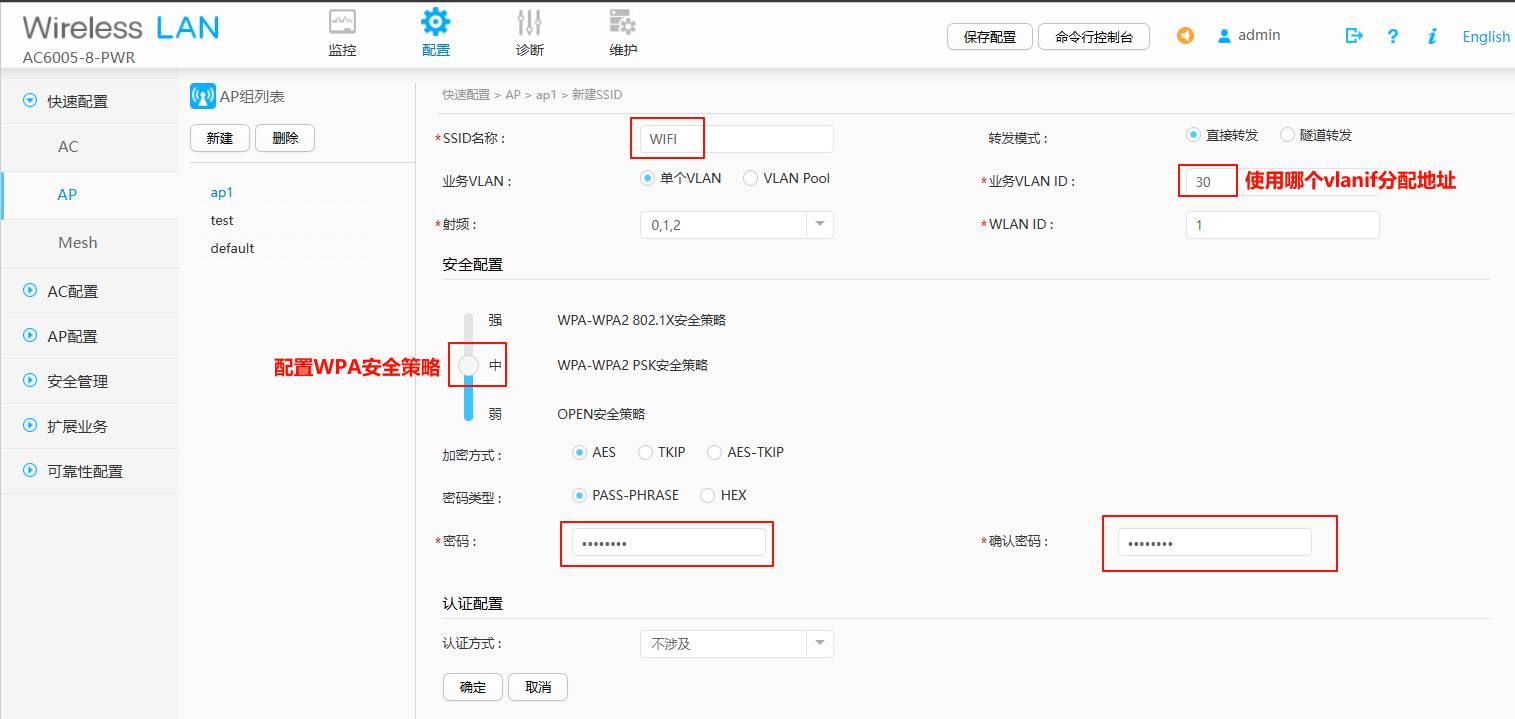The height and width of the screenshot is (719, 1515).
Task: Select test in AP group list
Action: click(x=222, y=220)
